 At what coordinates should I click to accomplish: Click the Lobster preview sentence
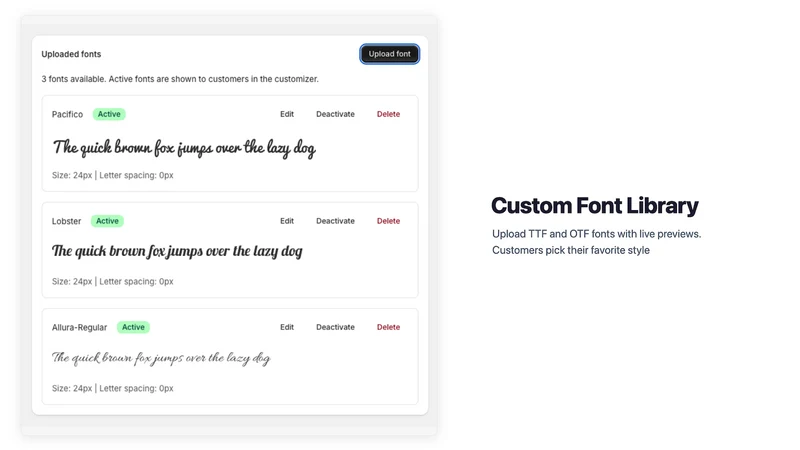[177, 251]
